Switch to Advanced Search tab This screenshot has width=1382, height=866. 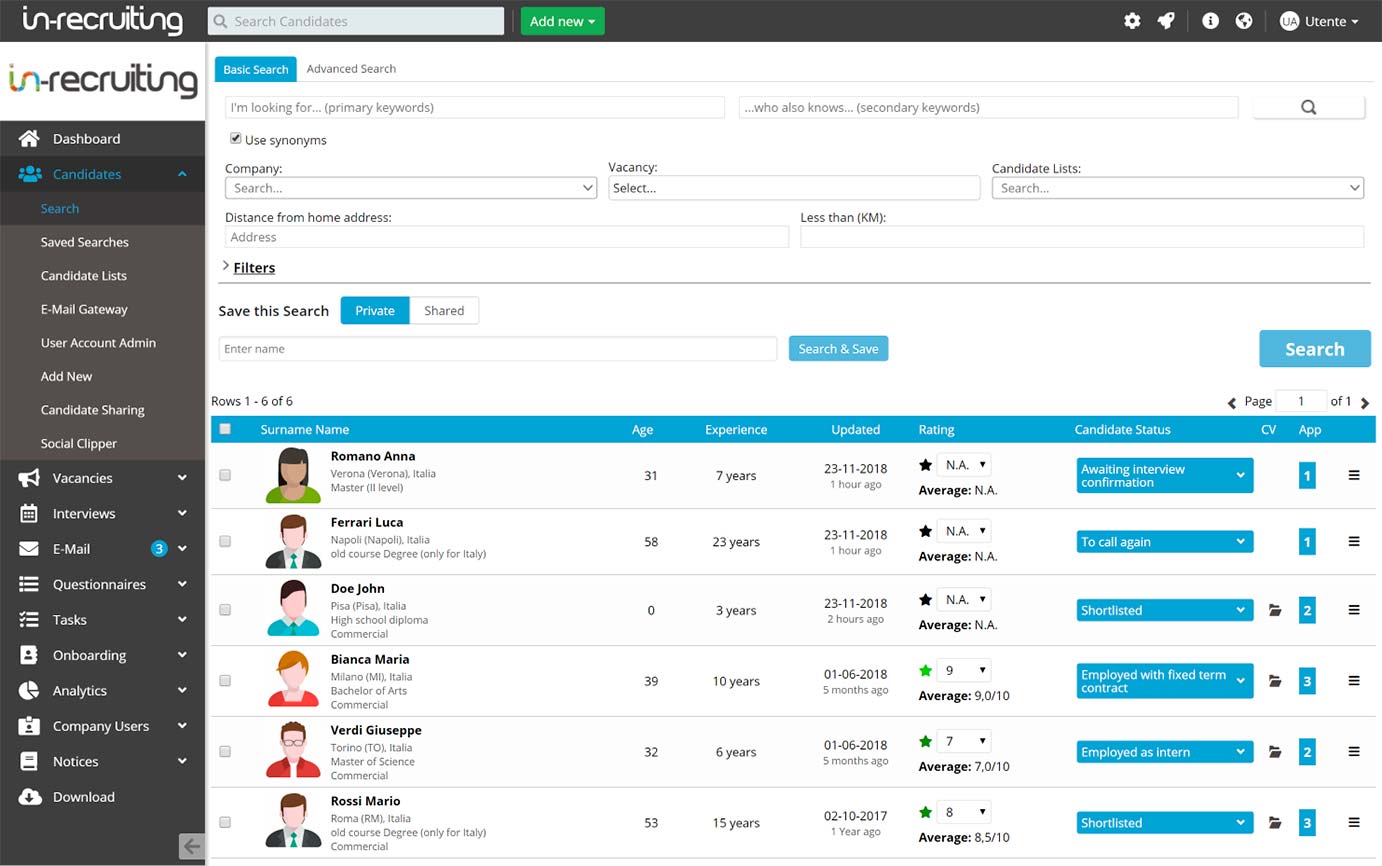[351, 69]
